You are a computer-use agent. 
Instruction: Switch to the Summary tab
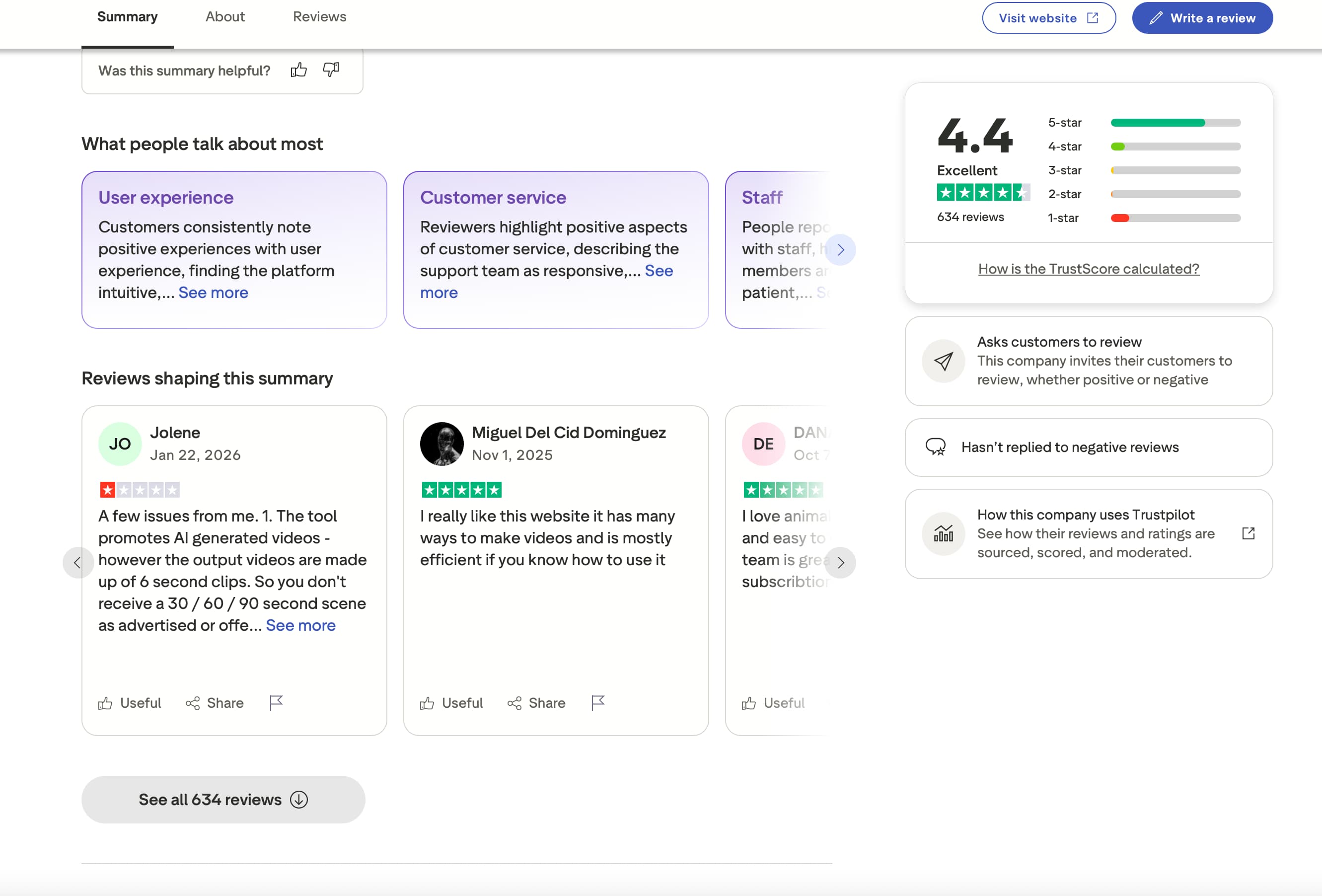pyautogui.click(x=128, y=17)
